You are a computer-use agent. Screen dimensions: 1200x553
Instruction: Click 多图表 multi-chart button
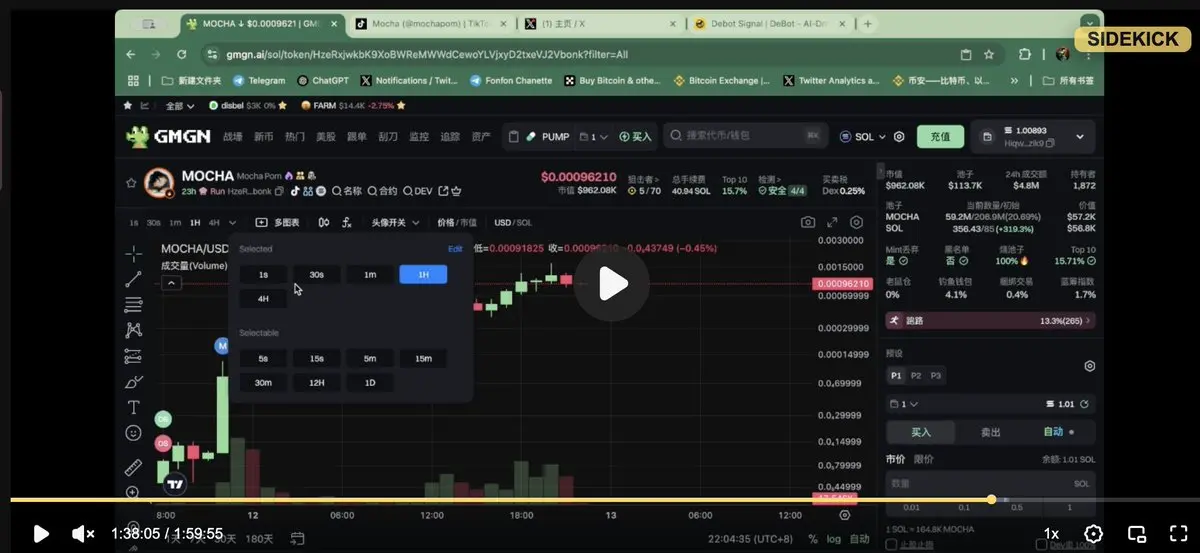(x=278, y=222)
